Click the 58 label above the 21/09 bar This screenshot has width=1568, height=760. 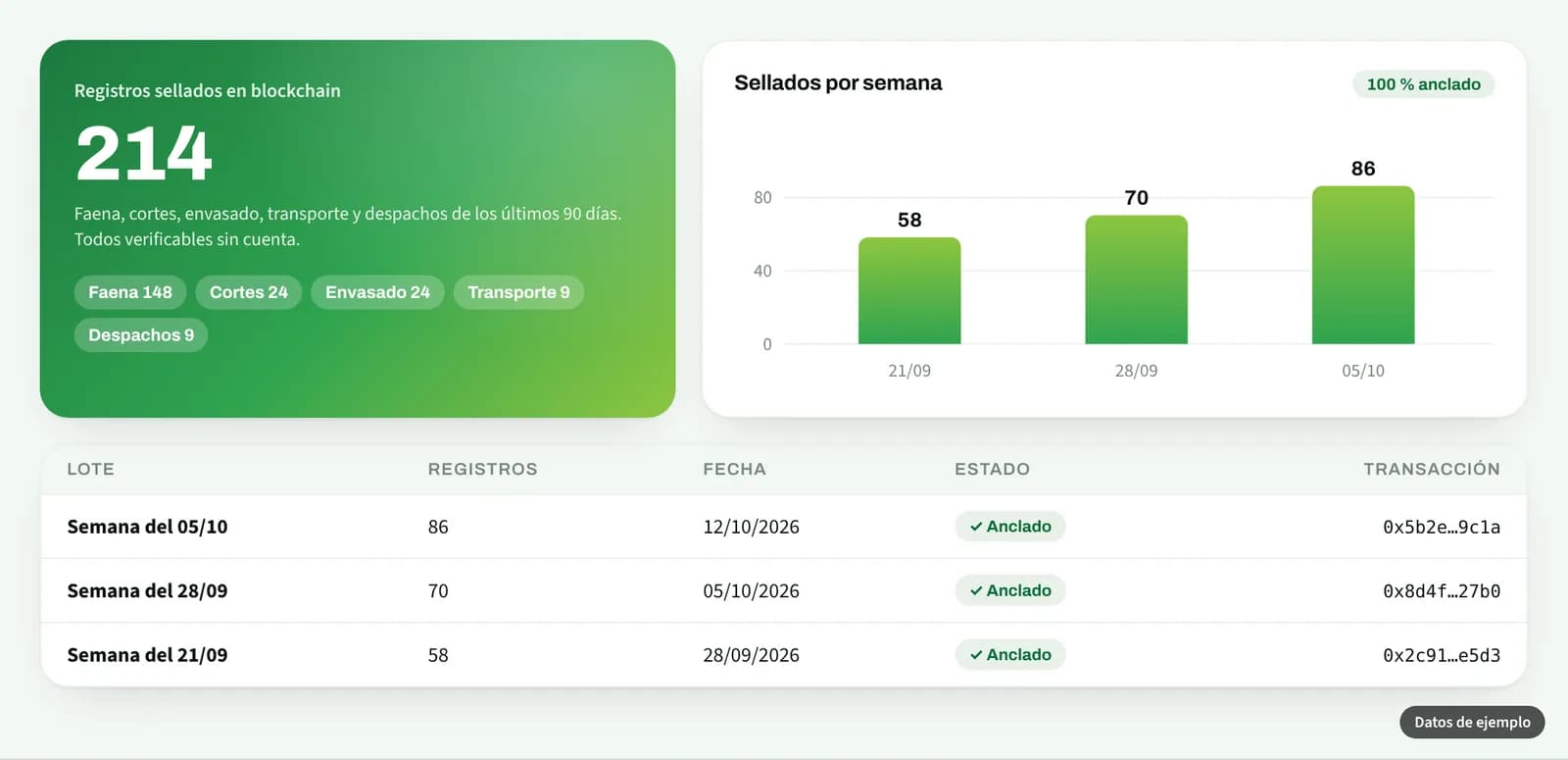tap(909, 220)
